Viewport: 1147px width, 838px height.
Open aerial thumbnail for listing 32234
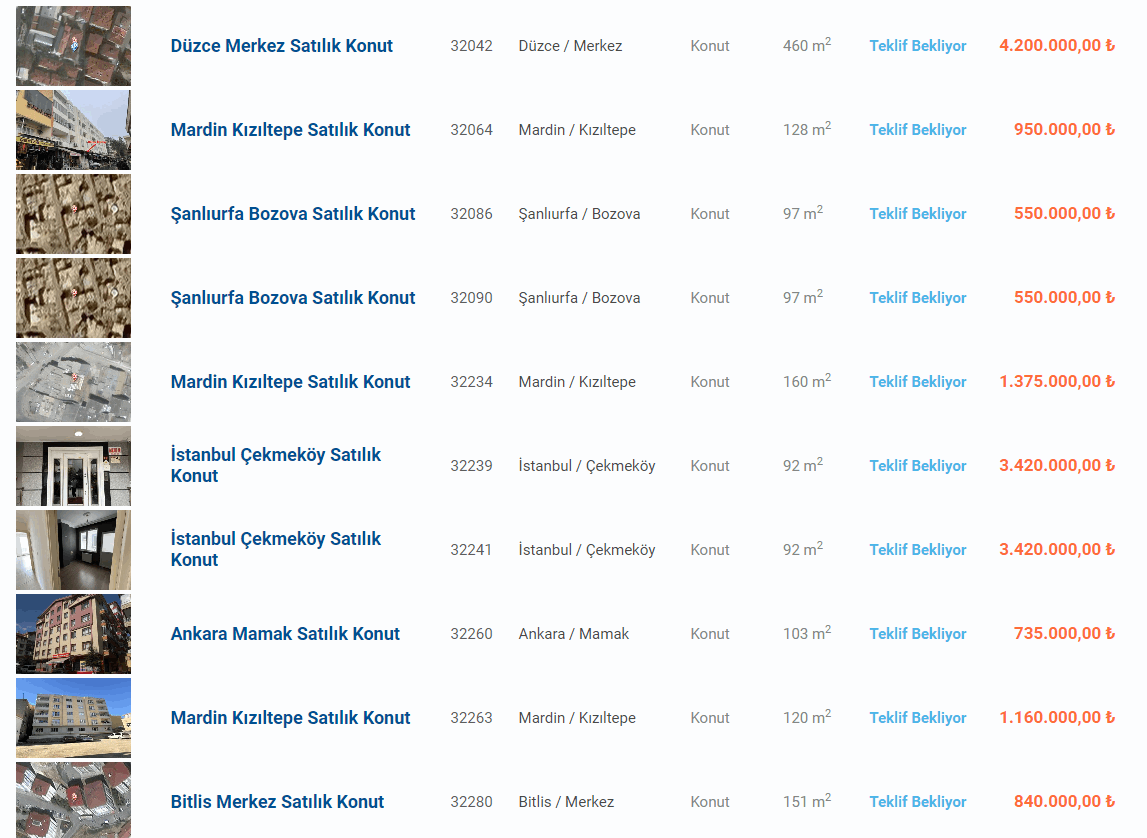(x=73, y=382)
